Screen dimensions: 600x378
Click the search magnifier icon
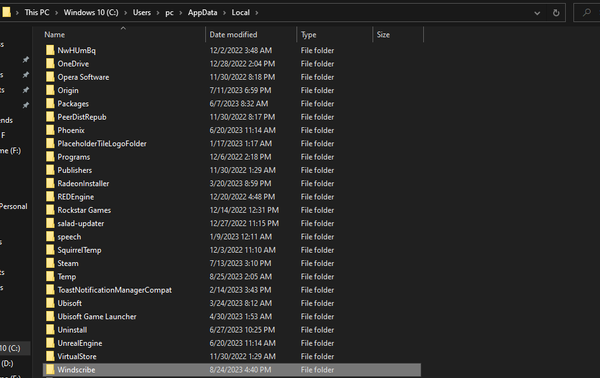pyautogui.click(x=587, y=13)
